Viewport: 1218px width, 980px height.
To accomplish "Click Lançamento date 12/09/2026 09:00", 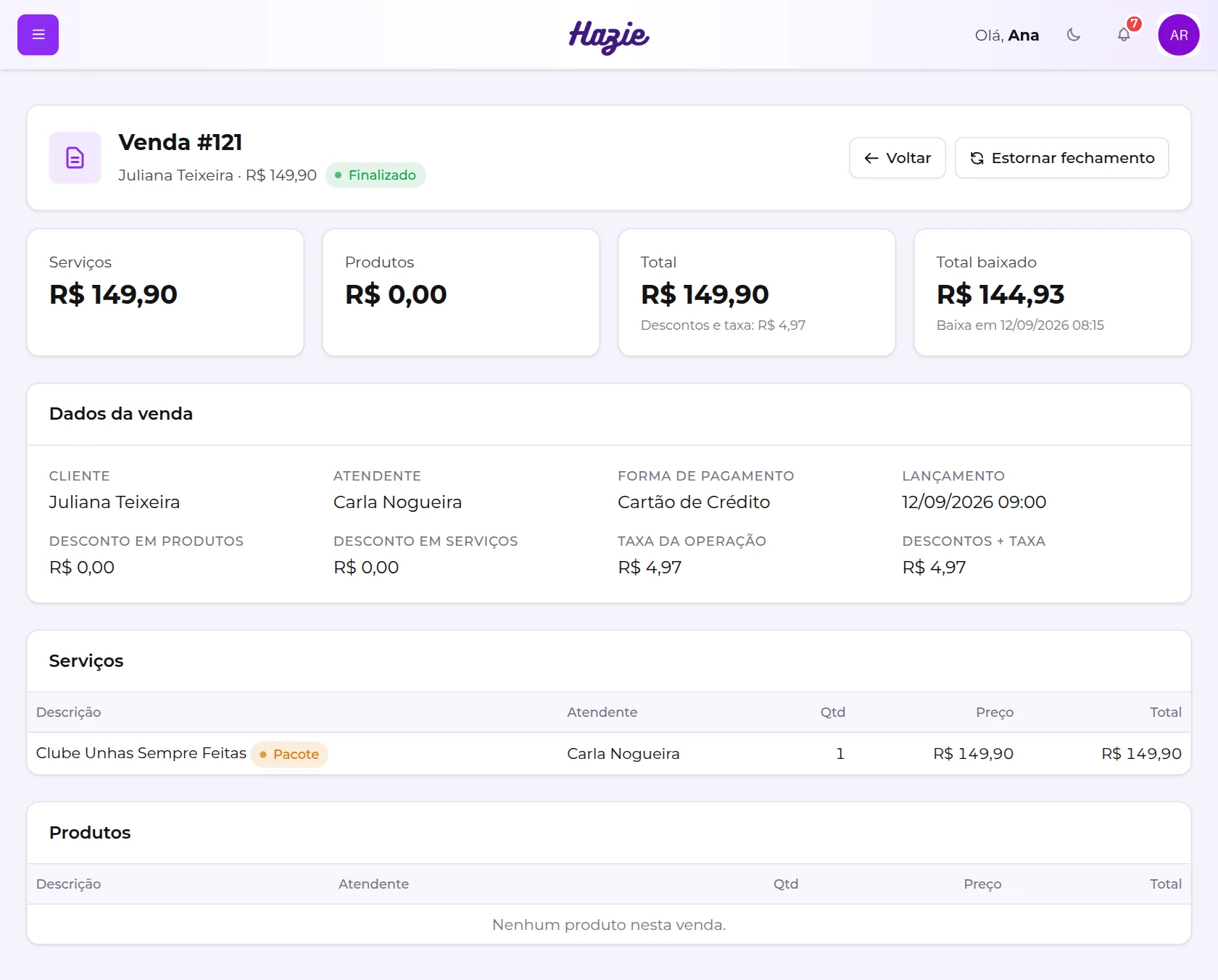I will click(974, 502).
